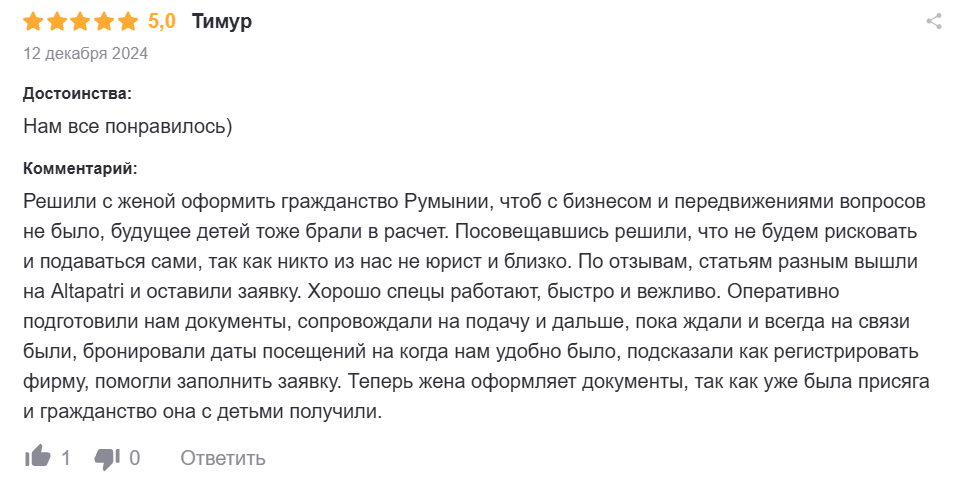Click the like count number 1
Image resolution: width=962 pixels, height=492 pixels.
[x=66, y=458]
